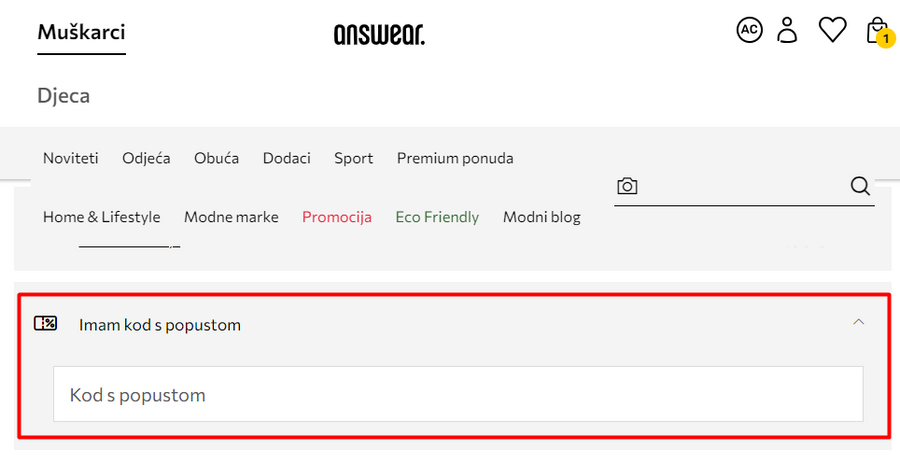Viewport: 900px width, 463px height.
Task: Select the Djeca tab
Action: coord(64,96)
